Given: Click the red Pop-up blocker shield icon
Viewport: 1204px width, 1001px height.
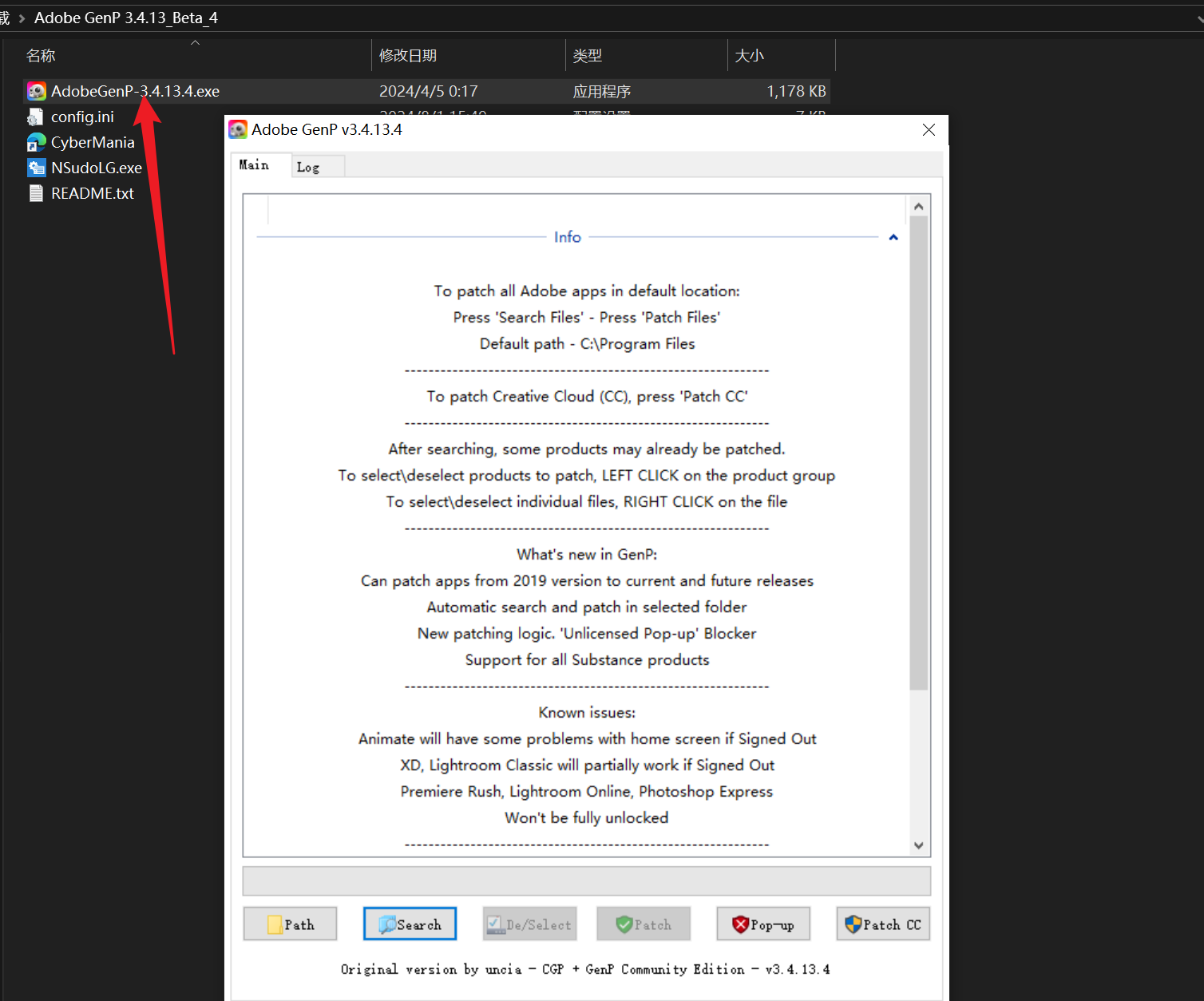Looking at the screenshot, I should pyautogui.click(x=740, y=924).
